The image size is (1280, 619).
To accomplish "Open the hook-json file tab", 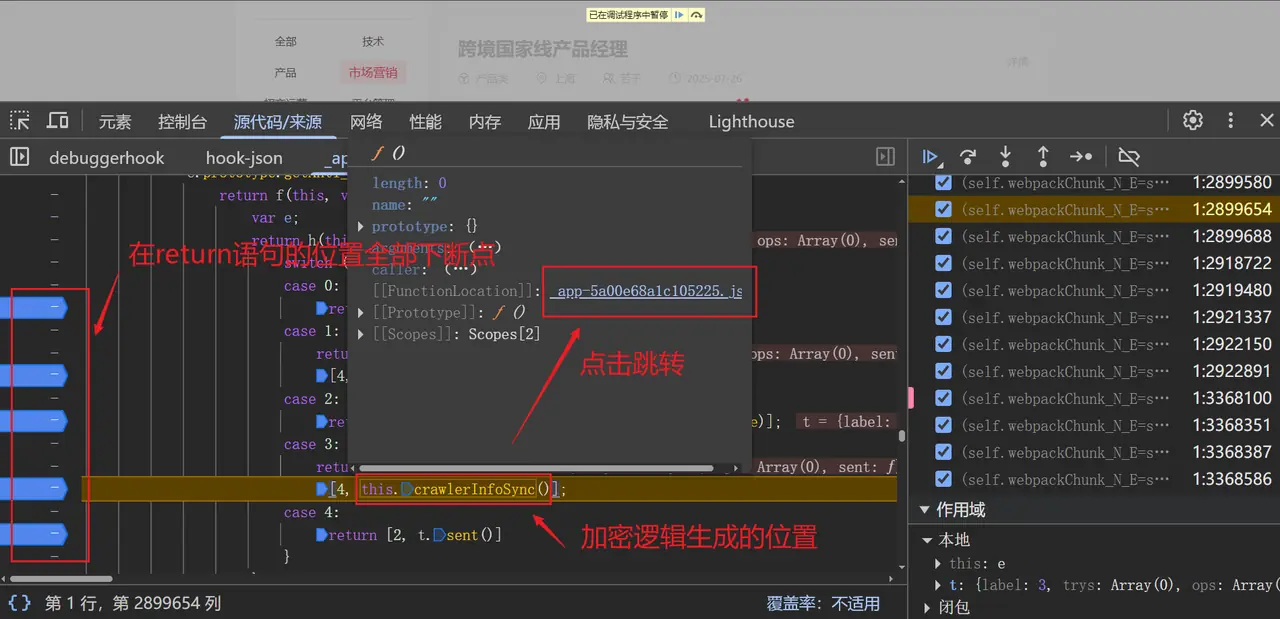I will [244, 157].
